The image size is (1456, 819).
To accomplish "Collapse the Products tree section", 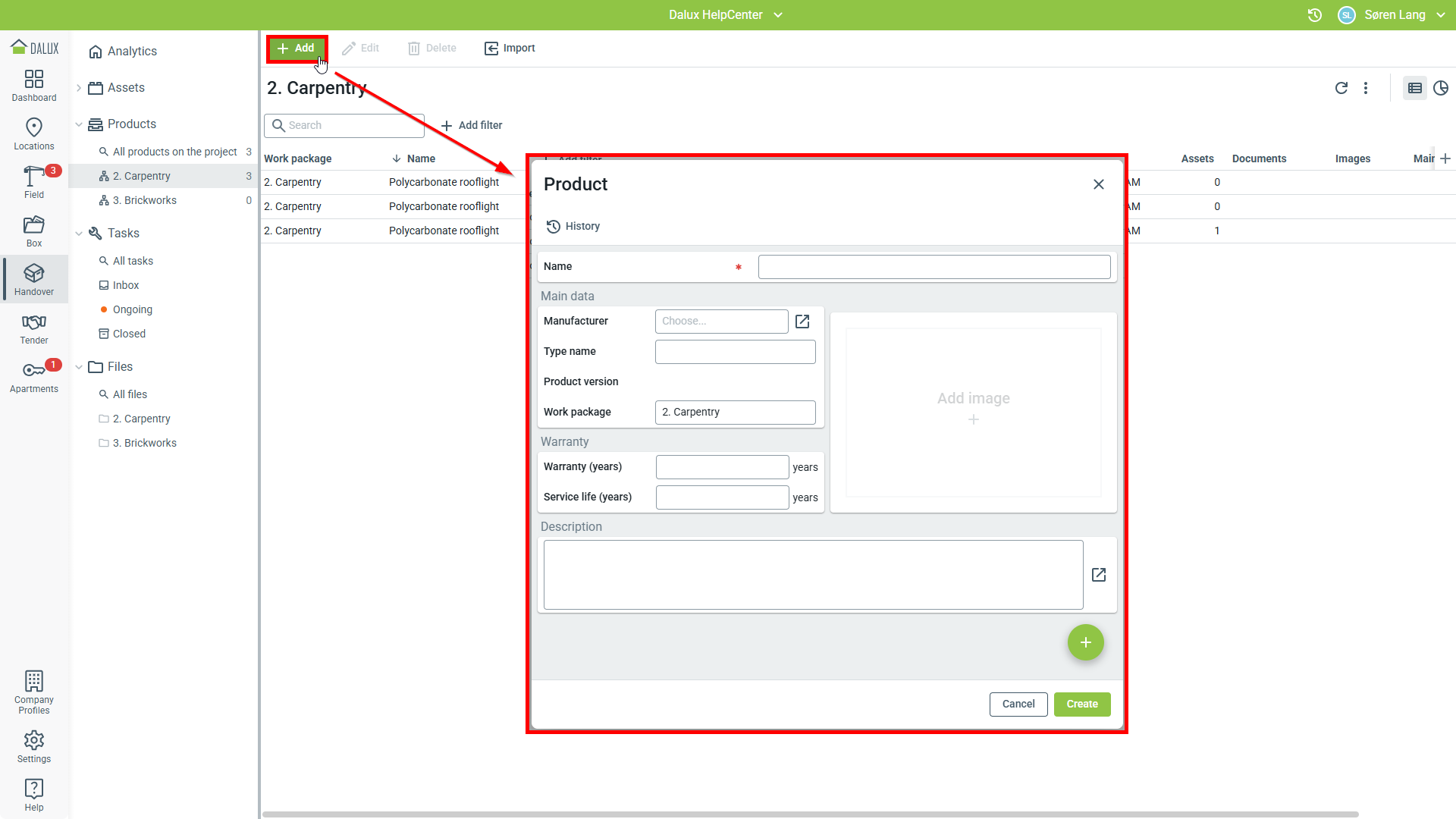I will (79, 124).
